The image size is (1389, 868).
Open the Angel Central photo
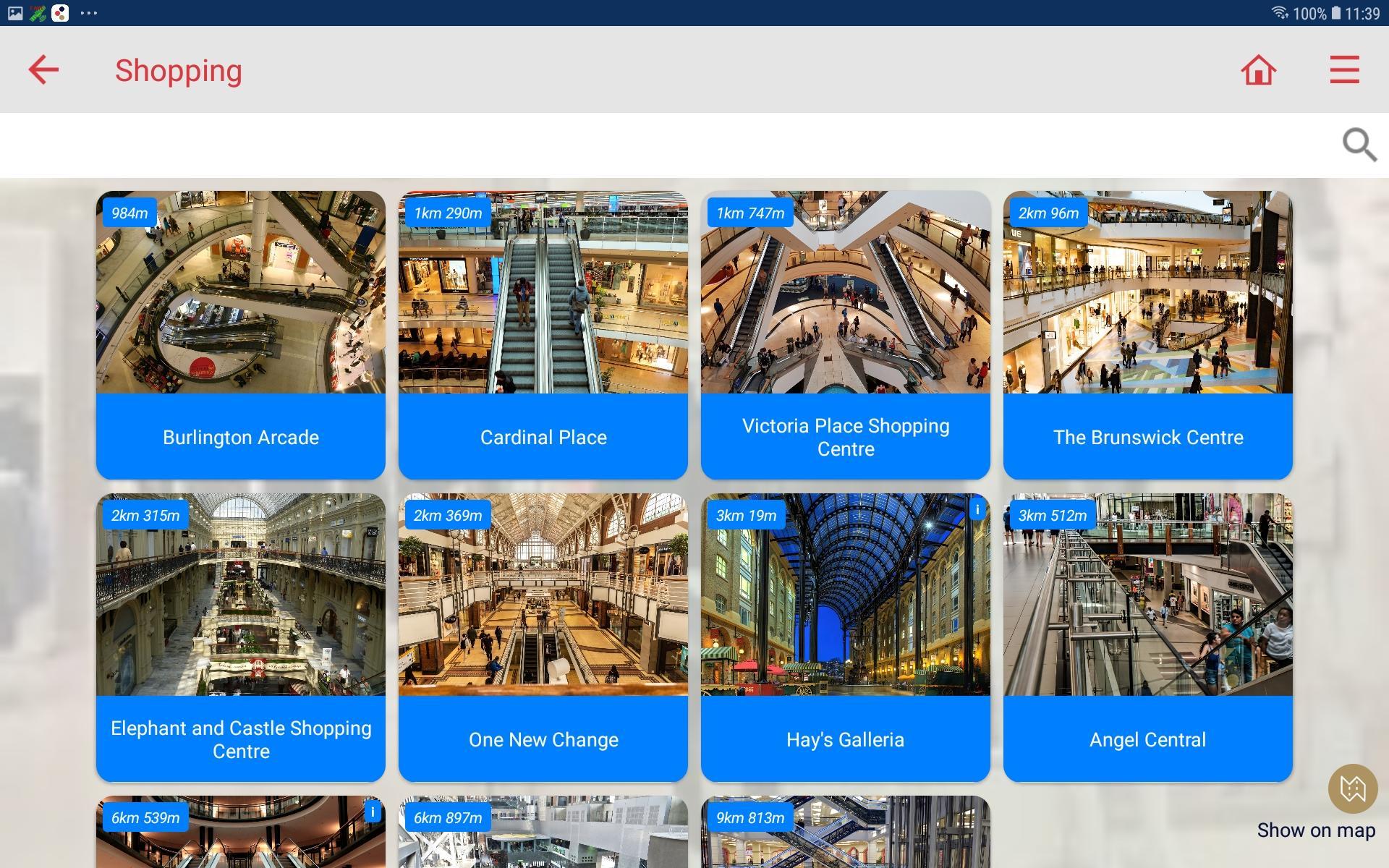[x=1148, y=595]
